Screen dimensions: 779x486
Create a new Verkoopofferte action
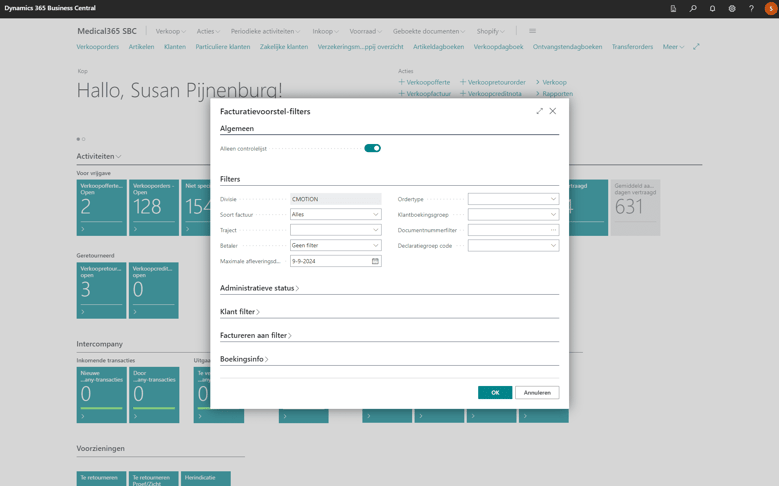(424, 82)
